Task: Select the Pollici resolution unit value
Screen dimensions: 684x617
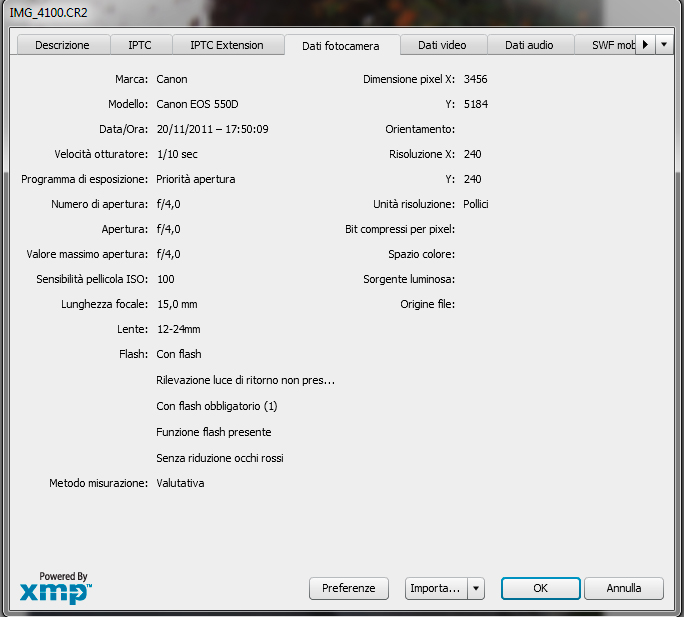Action: 476,204
